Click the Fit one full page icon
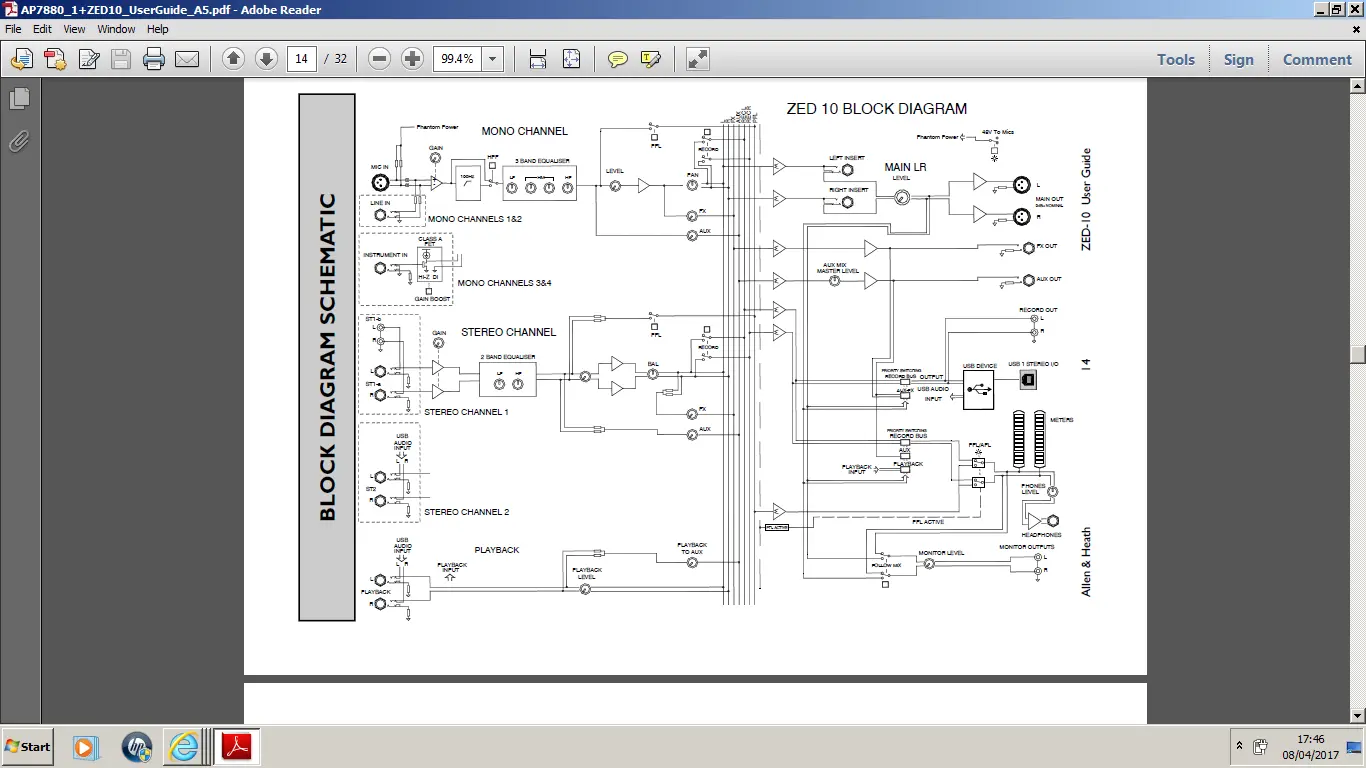 pos(571,59)
